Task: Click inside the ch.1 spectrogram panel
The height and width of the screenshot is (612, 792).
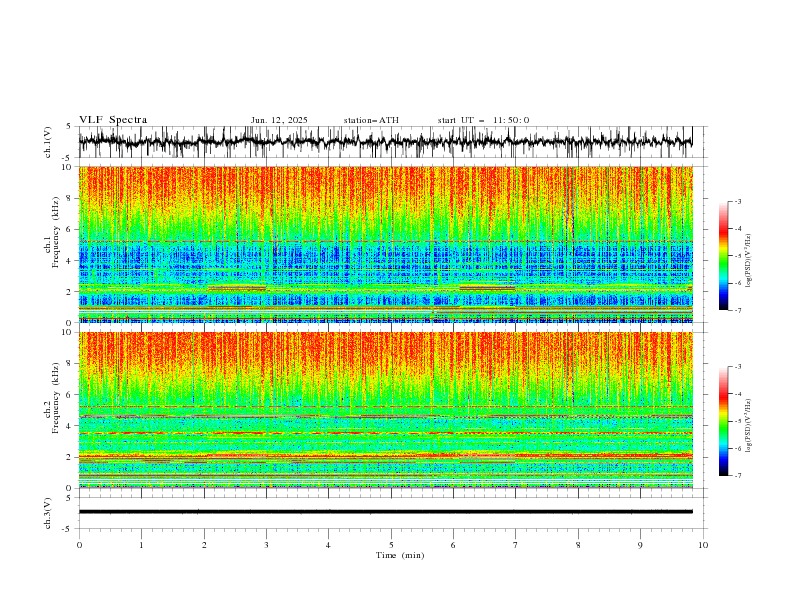Action: coord(386,244)
